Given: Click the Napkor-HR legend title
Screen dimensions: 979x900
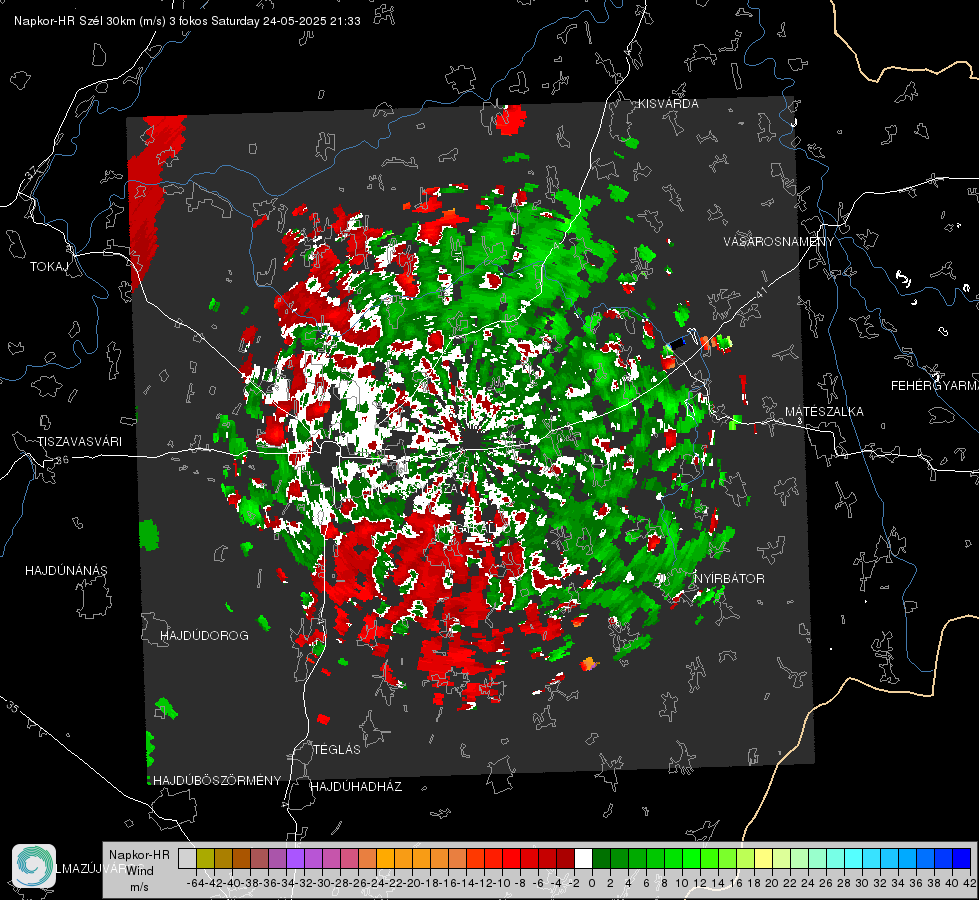Looking at the screenshot, I should [139, 855].
